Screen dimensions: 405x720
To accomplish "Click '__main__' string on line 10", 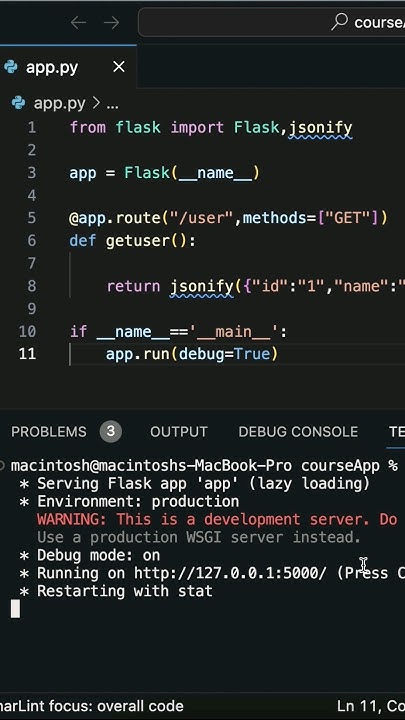I will pyautogui.click(x=234, y=332).
